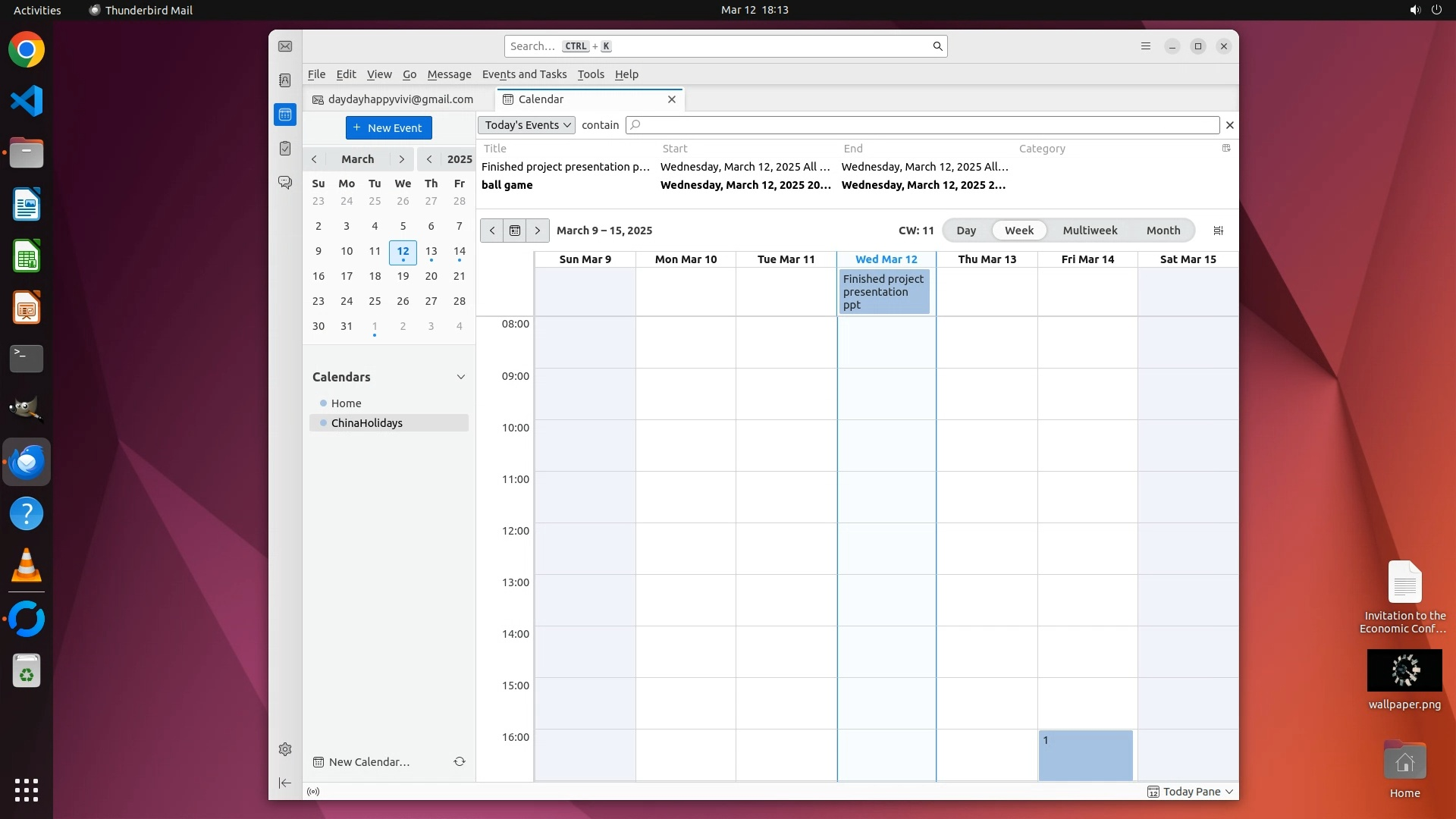
Task: Open the Mail sidebar icon
Action: (285, 46)
